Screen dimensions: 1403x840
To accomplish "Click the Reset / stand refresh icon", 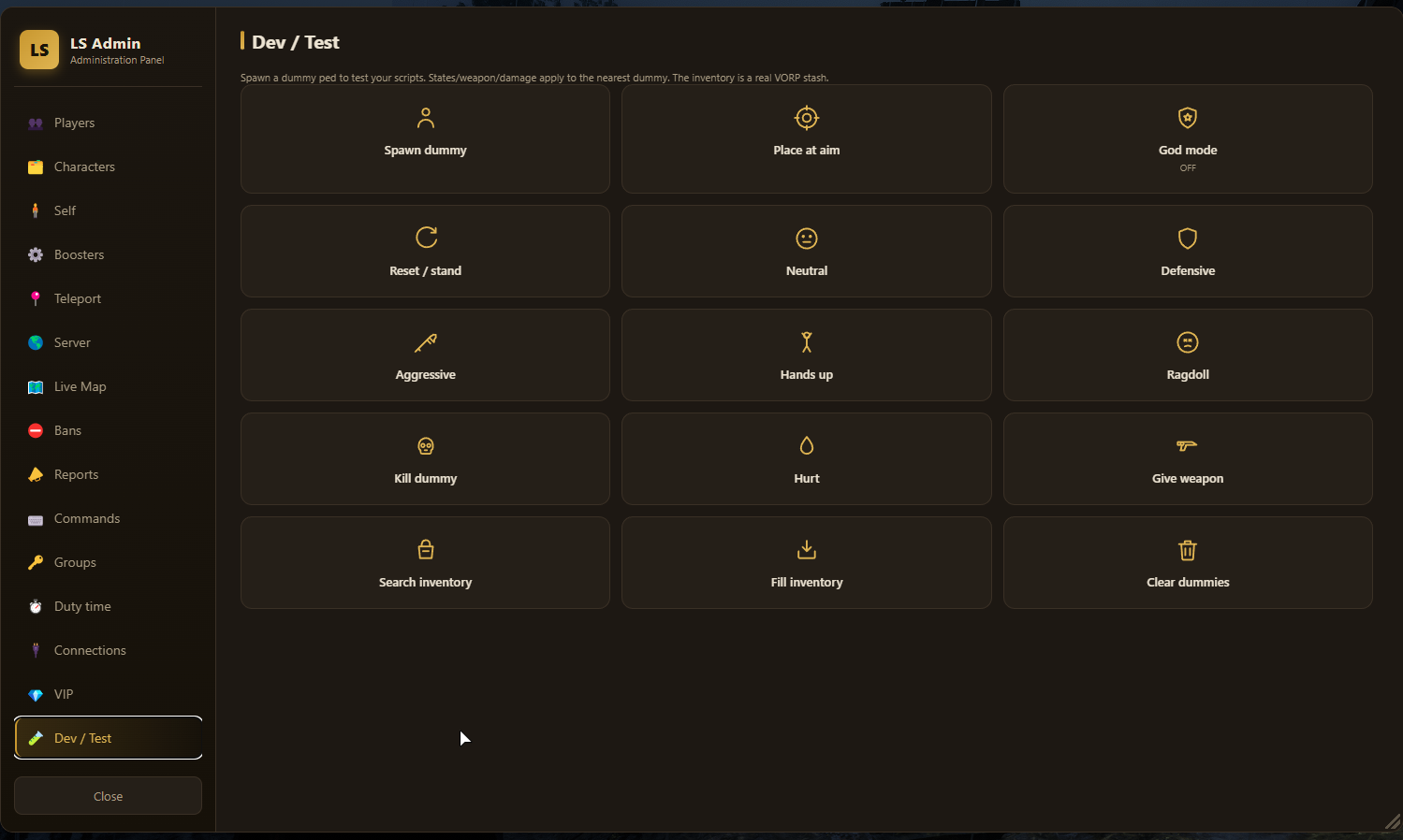I will click(426, 238).
